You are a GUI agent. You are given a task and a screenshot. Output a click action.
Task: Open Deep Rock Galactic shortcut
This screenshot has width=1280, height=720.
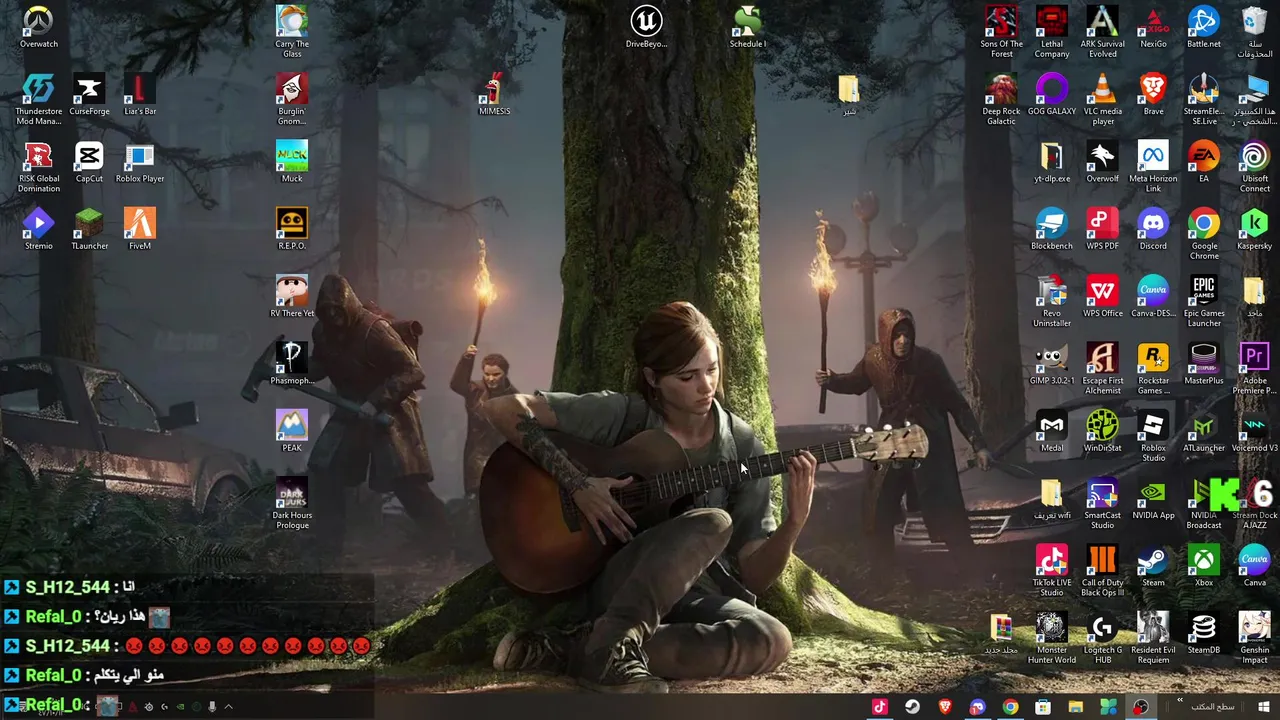[x=1001, y=99]
